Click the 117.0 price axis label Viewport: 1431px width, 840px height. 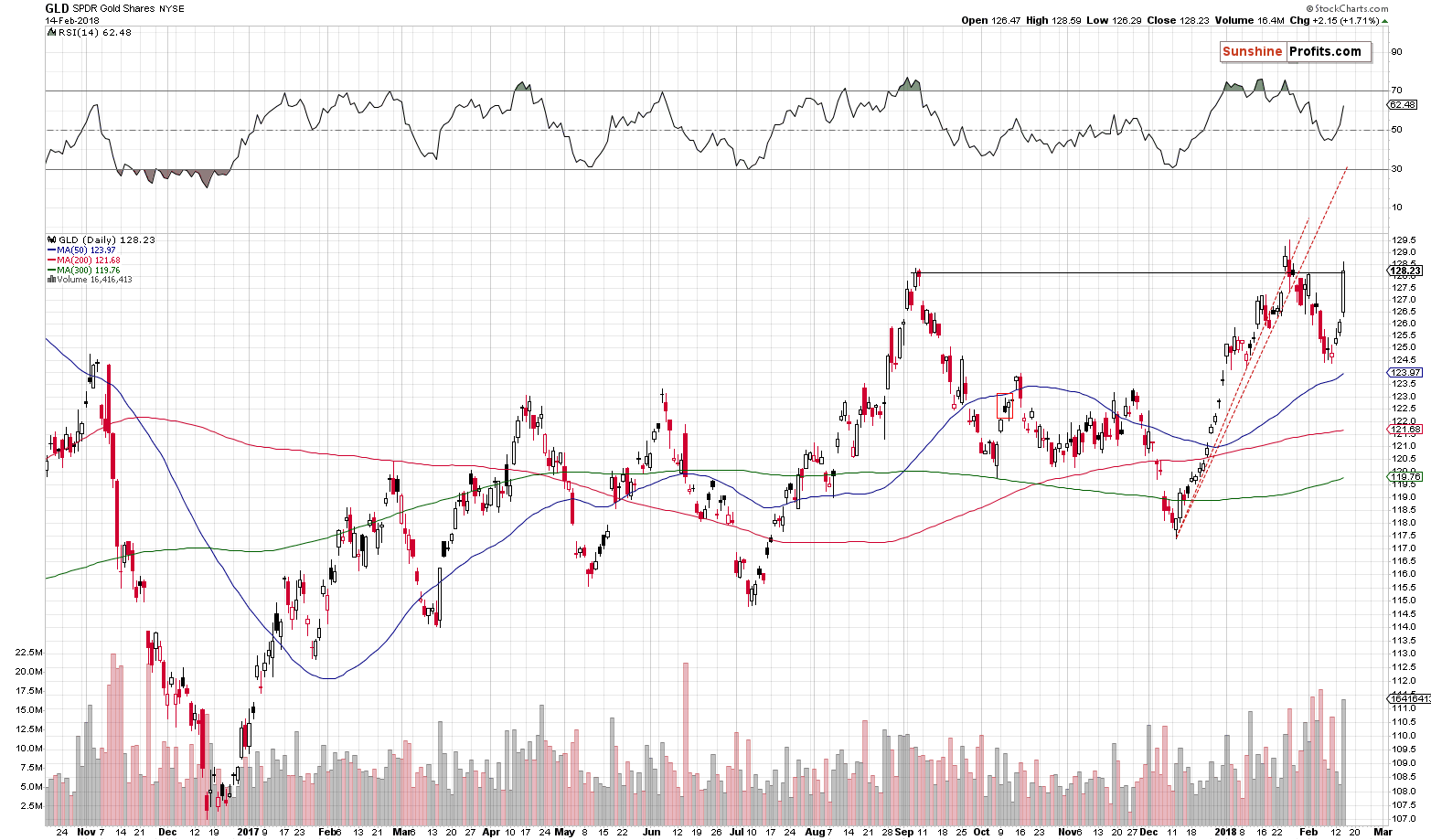(x=1404, y=548)
